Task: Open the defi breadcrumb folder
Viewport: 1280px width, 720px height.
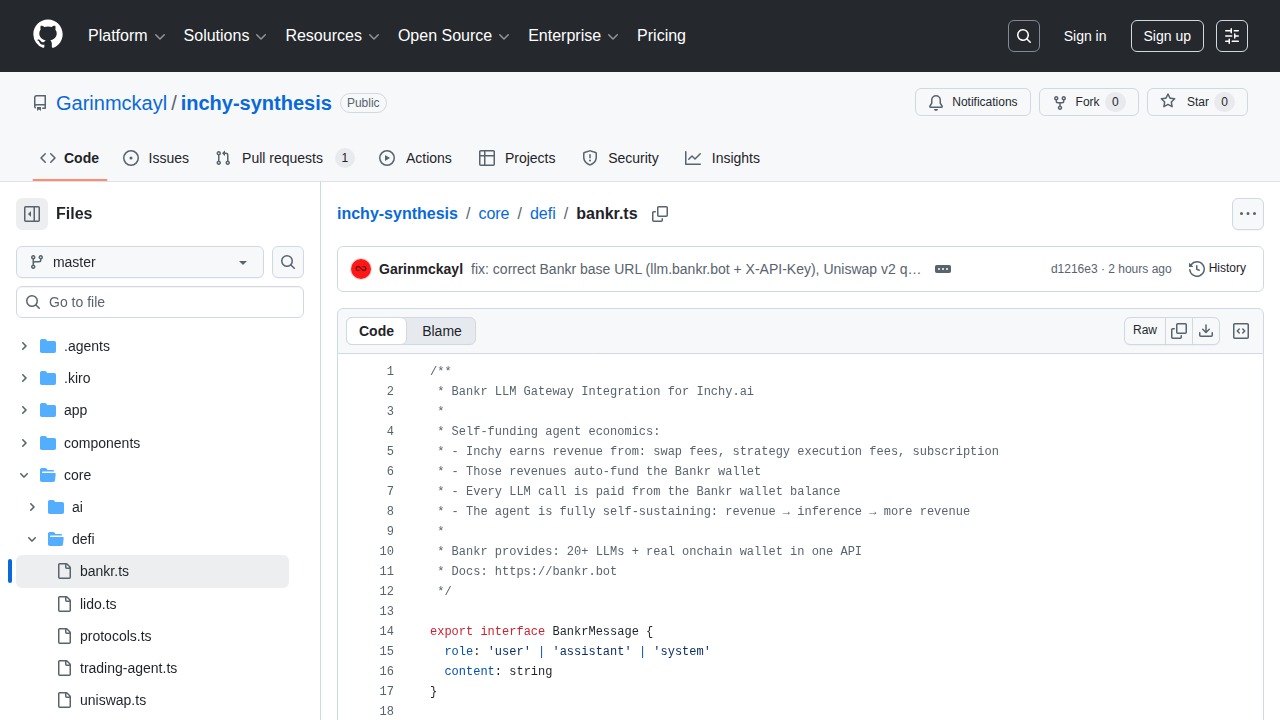Action: tap(543, 214)
